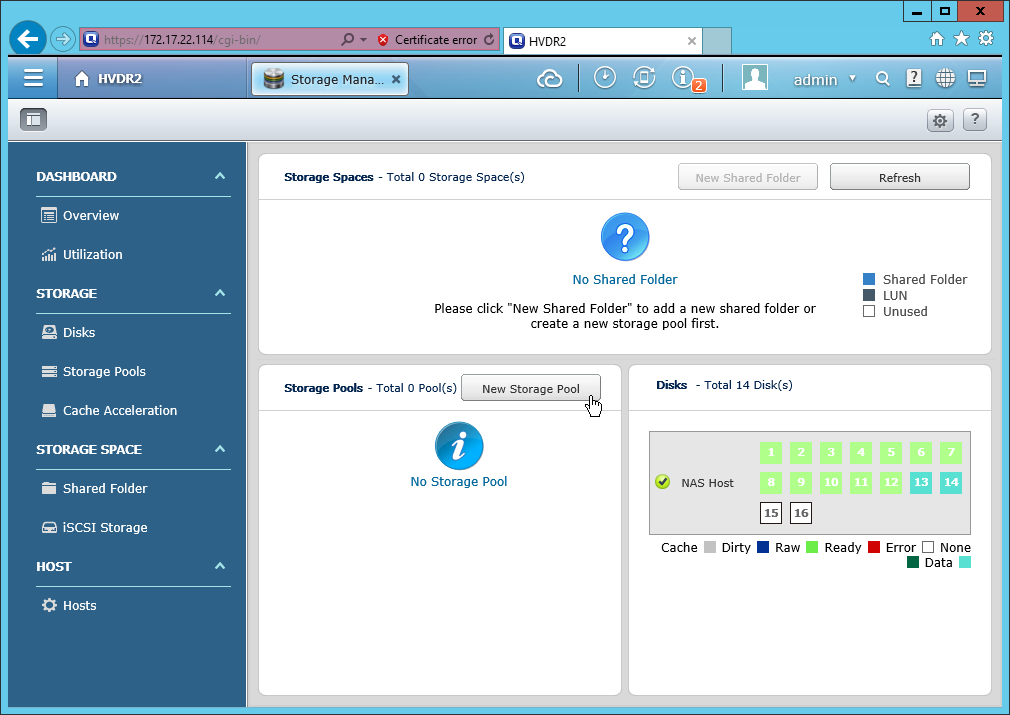Open external devices sync icon

(643, 78)
